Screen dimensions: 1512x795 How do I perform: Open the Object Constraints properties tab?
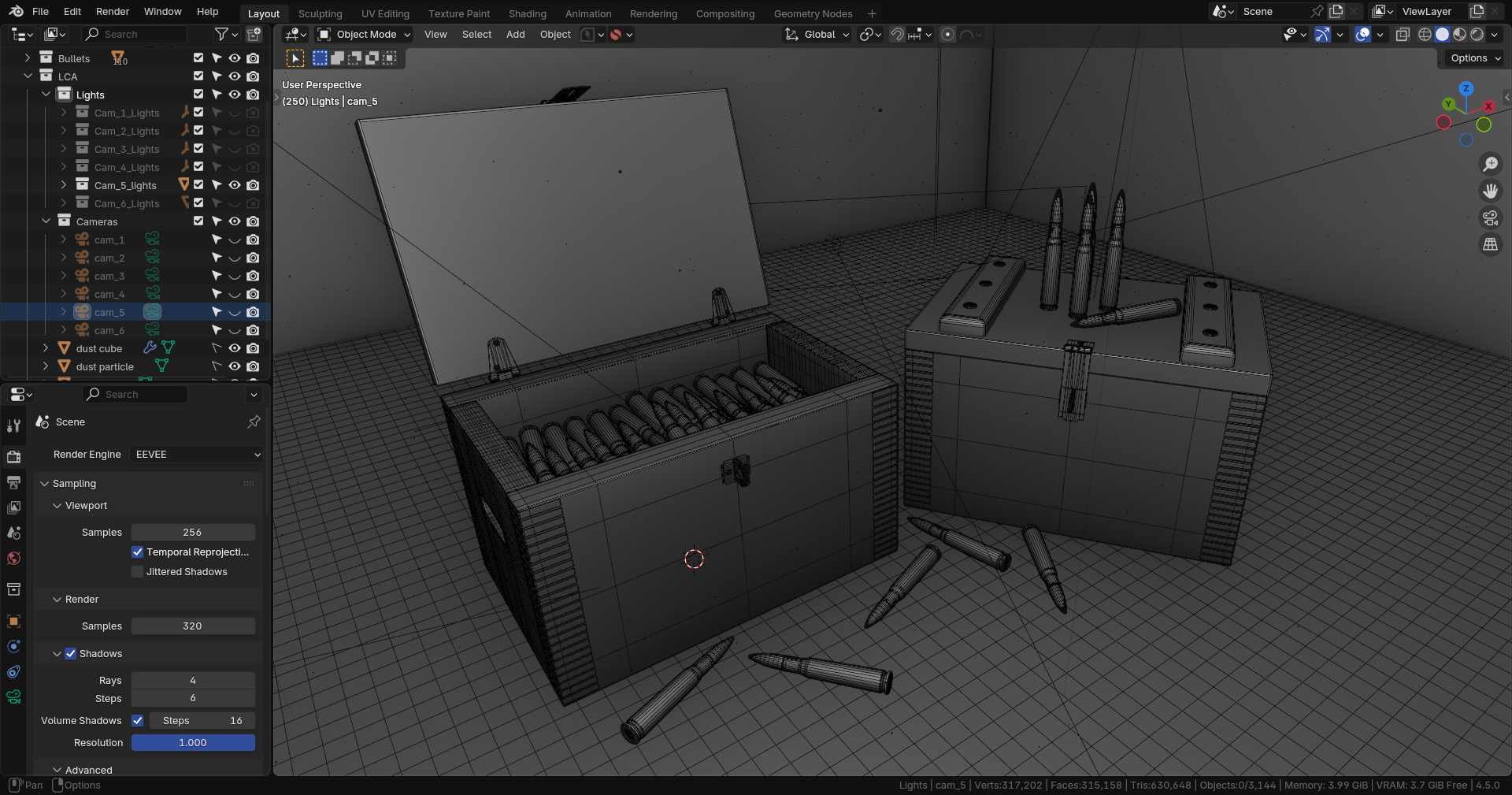(13, 672)
